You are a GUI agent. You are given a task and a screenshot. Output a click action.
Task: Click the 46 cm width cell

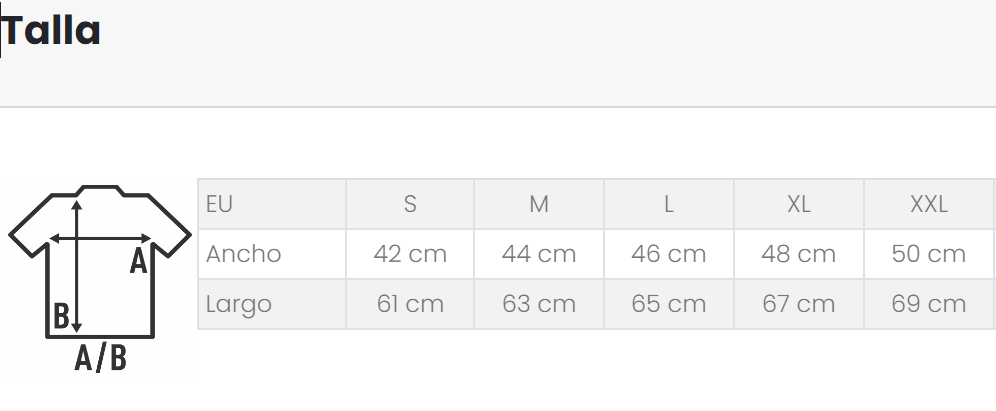pyautogui.click(x=668, y=254)
